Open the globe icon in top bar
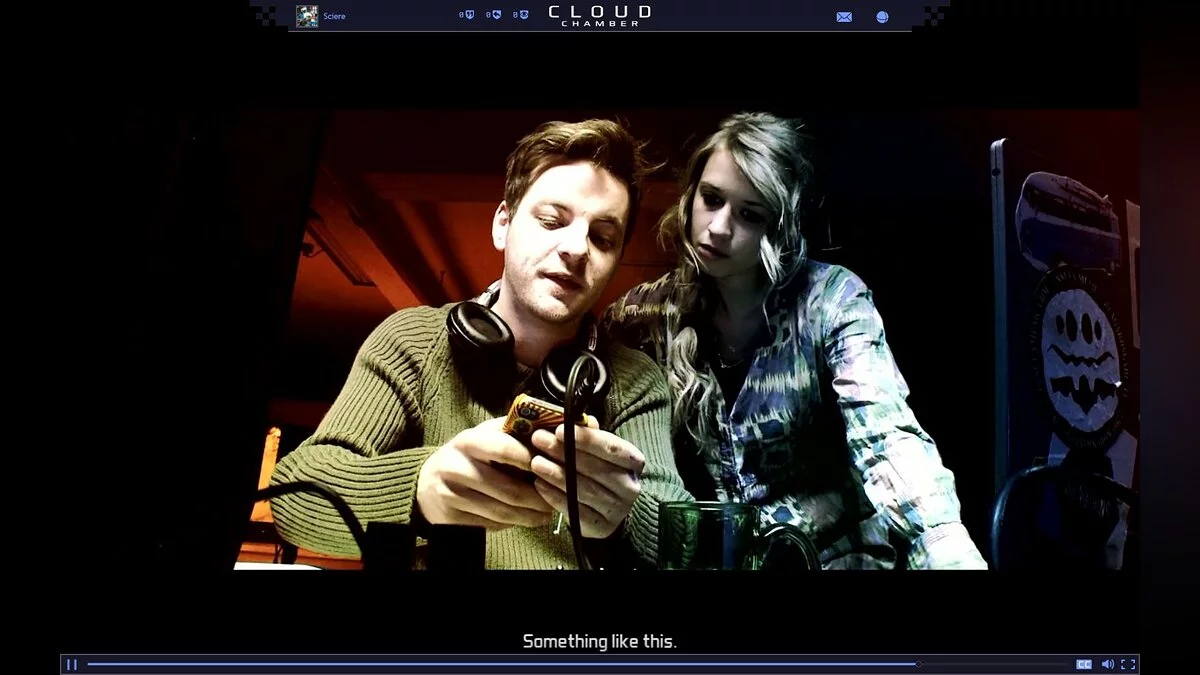Image resolution: width=1200 pixels, height=675 pixels. pos(882,17)
